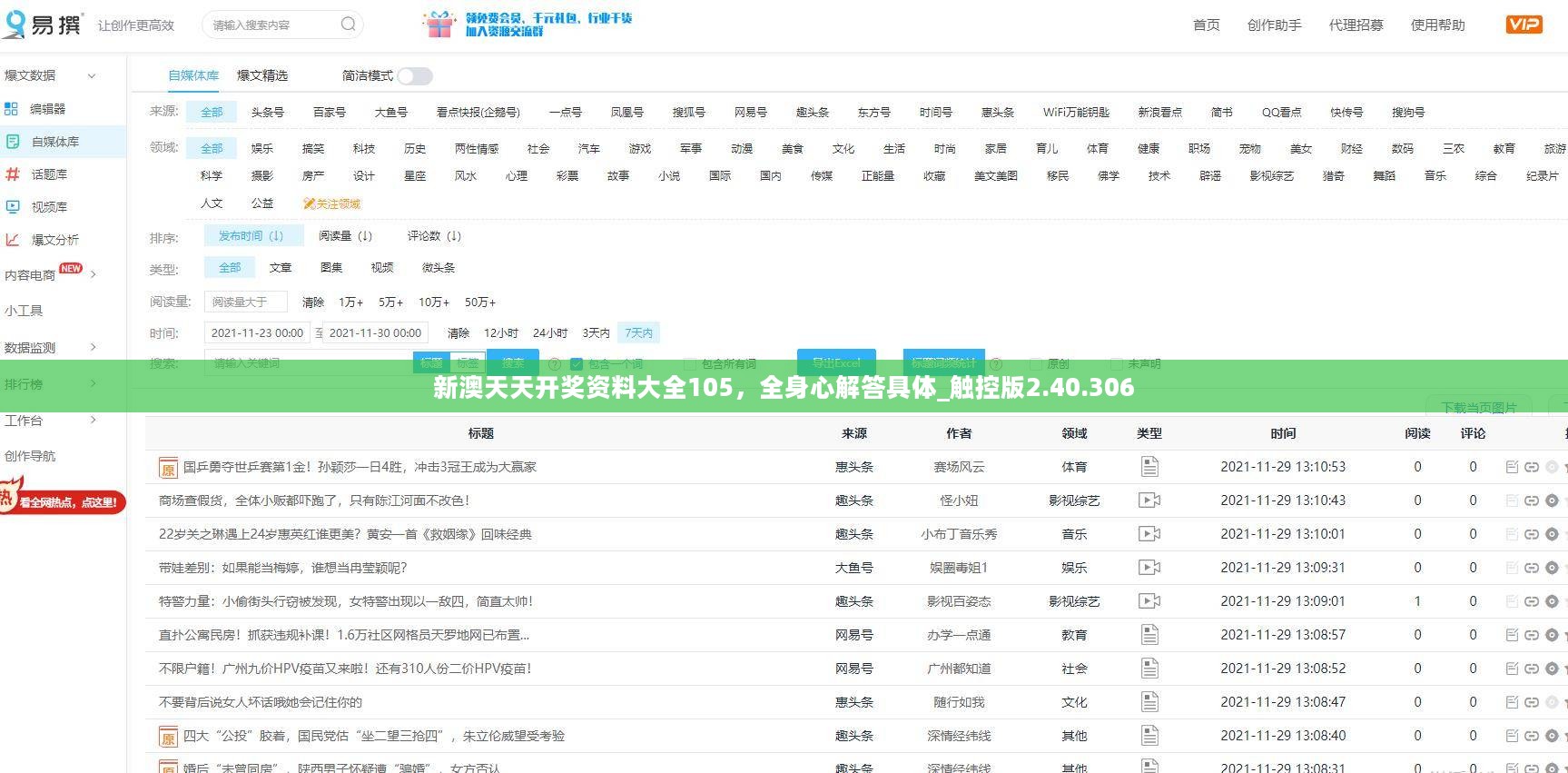This screenshot has height=773, width=1568.
Task: Open article 商场查假货，全体小贩都吓跑了
Action: coord(314,500)
